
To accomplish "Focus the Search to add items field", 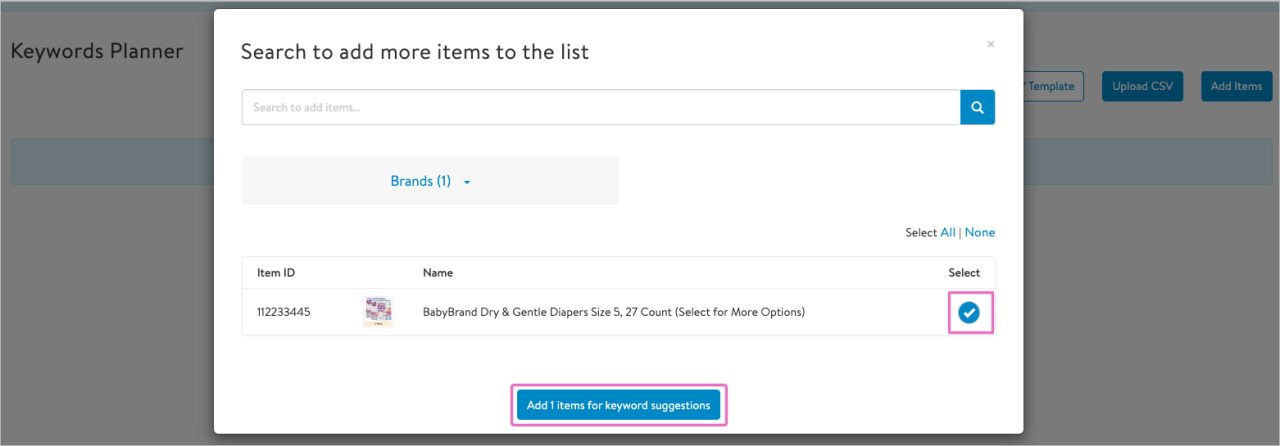I will click(600, 107).
